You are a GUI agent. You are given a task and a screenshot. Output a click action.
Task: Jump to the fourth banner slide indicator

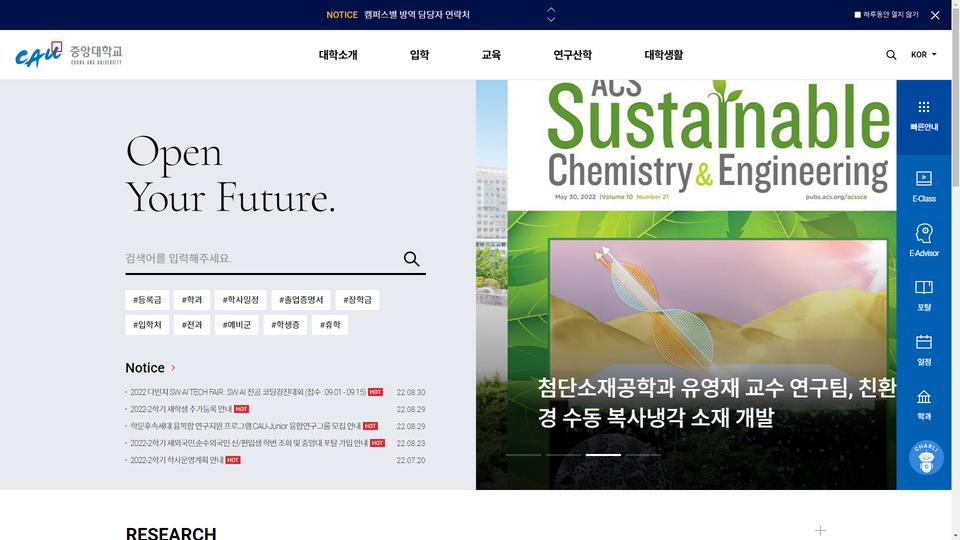pos(643,455)
